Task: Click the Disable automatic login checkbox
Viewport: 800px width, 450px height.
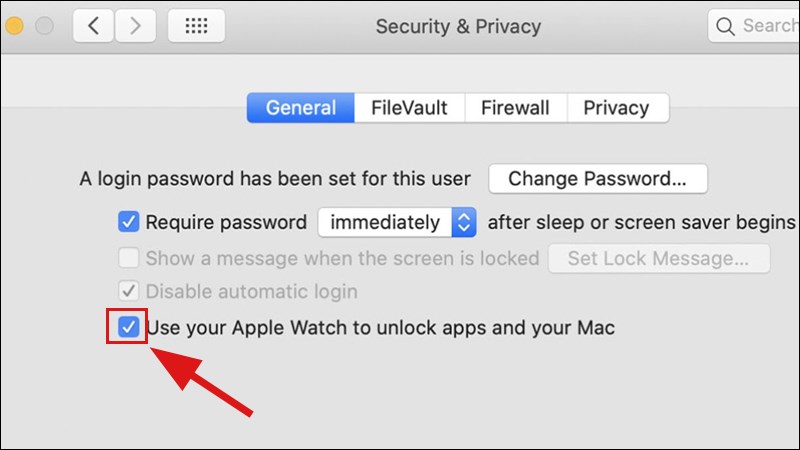Action: pyautogui.click(x=129, y=292)
